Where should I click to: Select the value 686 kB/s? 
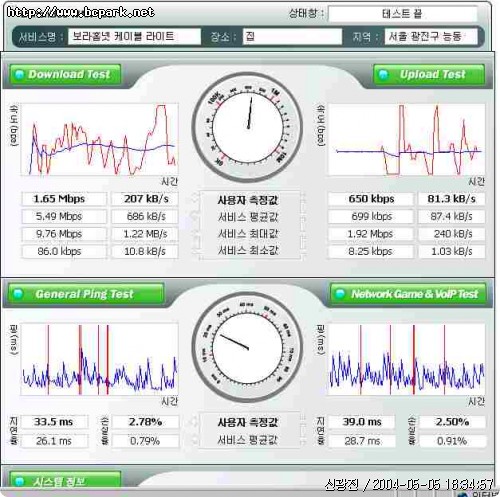(145, 216)
